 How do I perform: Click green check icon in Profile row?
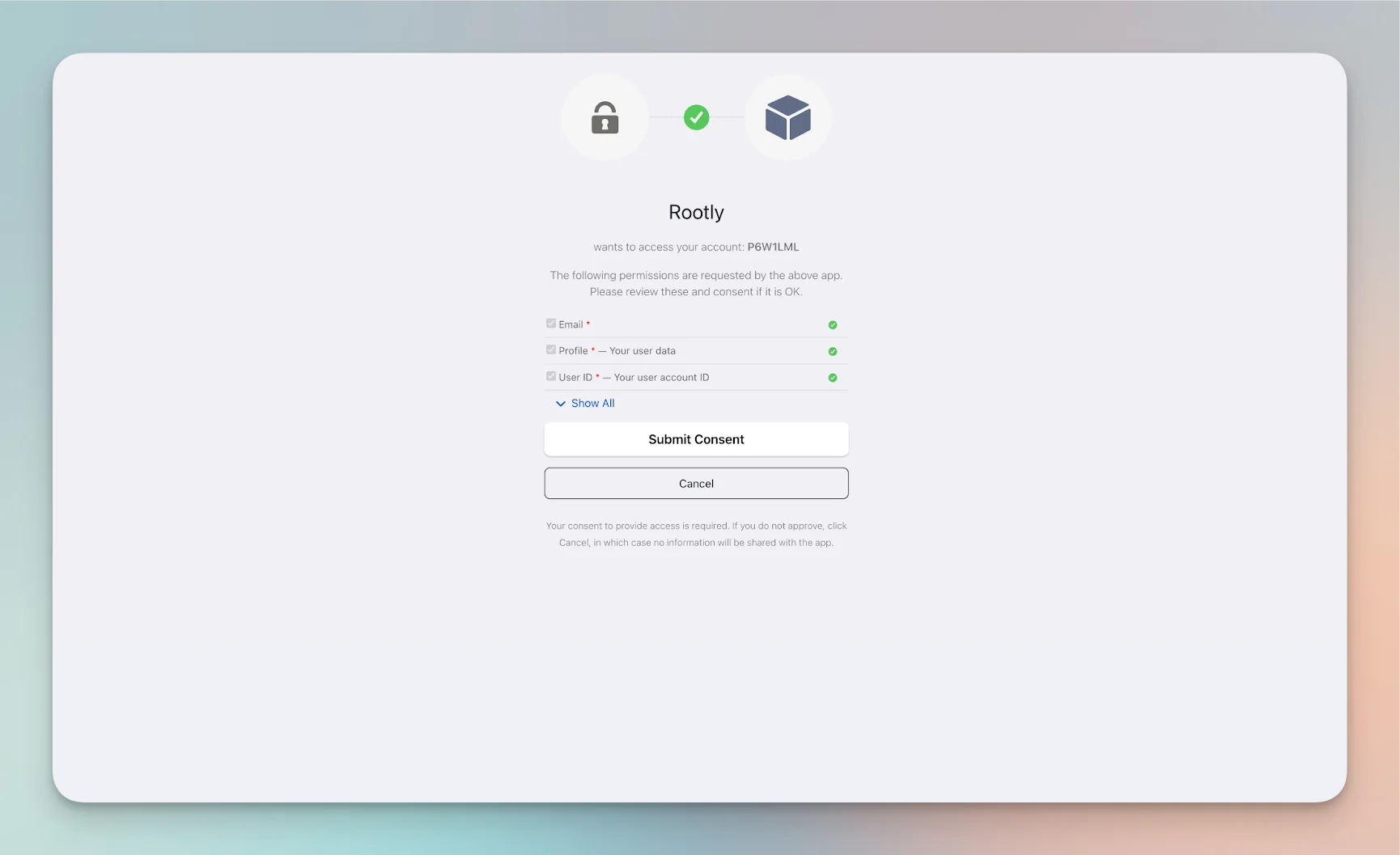[x=832, y=351]
